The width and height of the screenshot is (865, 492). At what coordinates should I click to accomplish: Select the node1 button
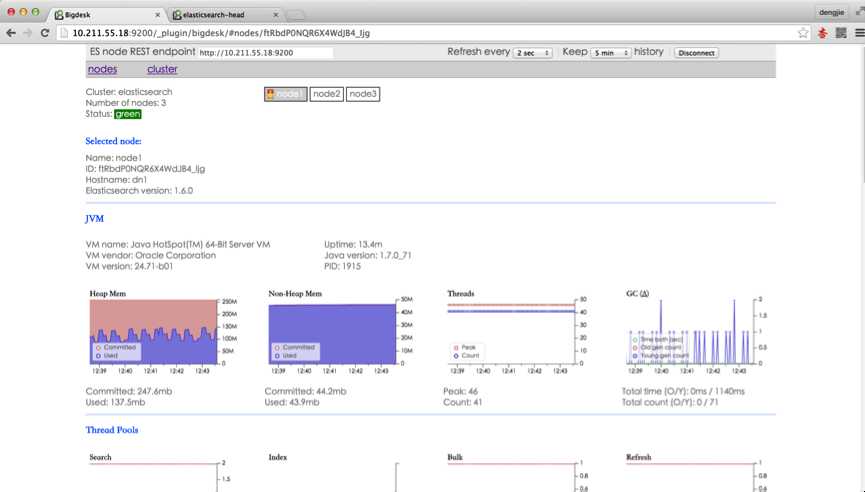tap(286, 94)
